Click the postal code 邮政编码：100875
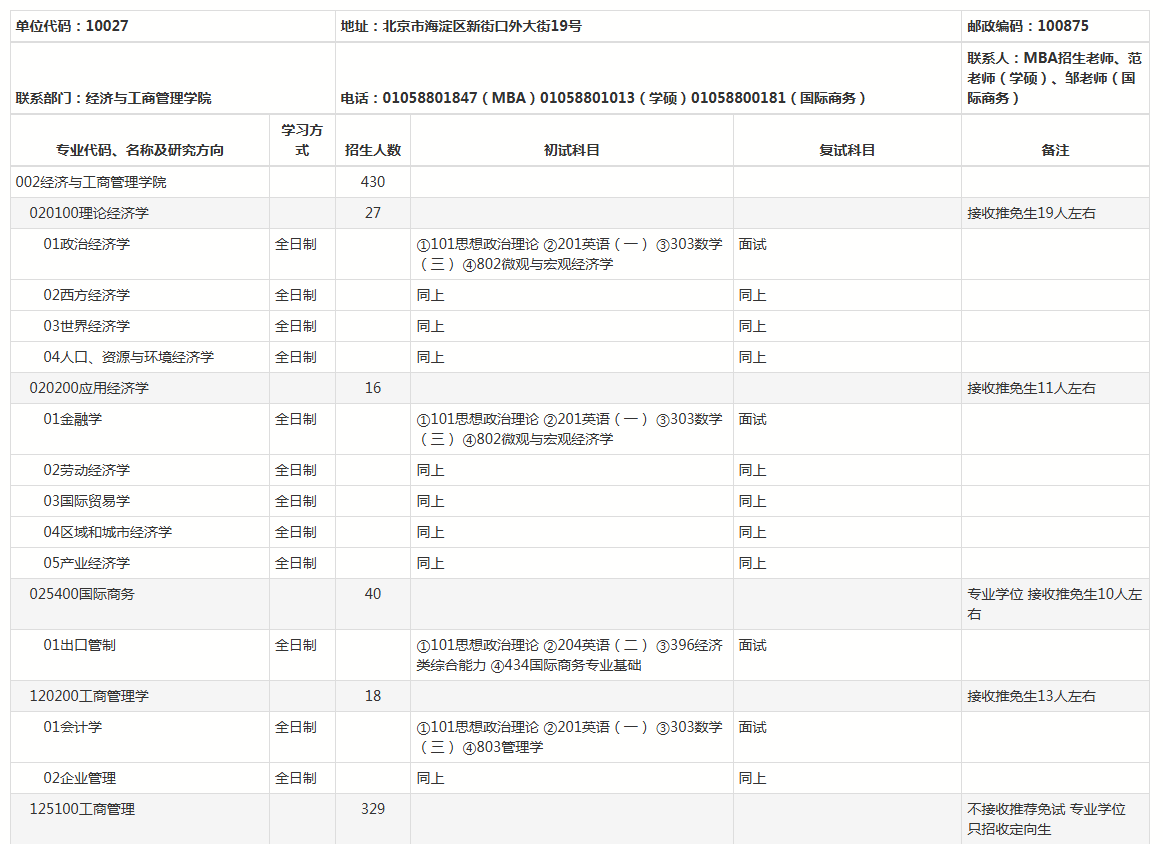Viewport: 1163px width, 844px height. tap(1028, 26)
